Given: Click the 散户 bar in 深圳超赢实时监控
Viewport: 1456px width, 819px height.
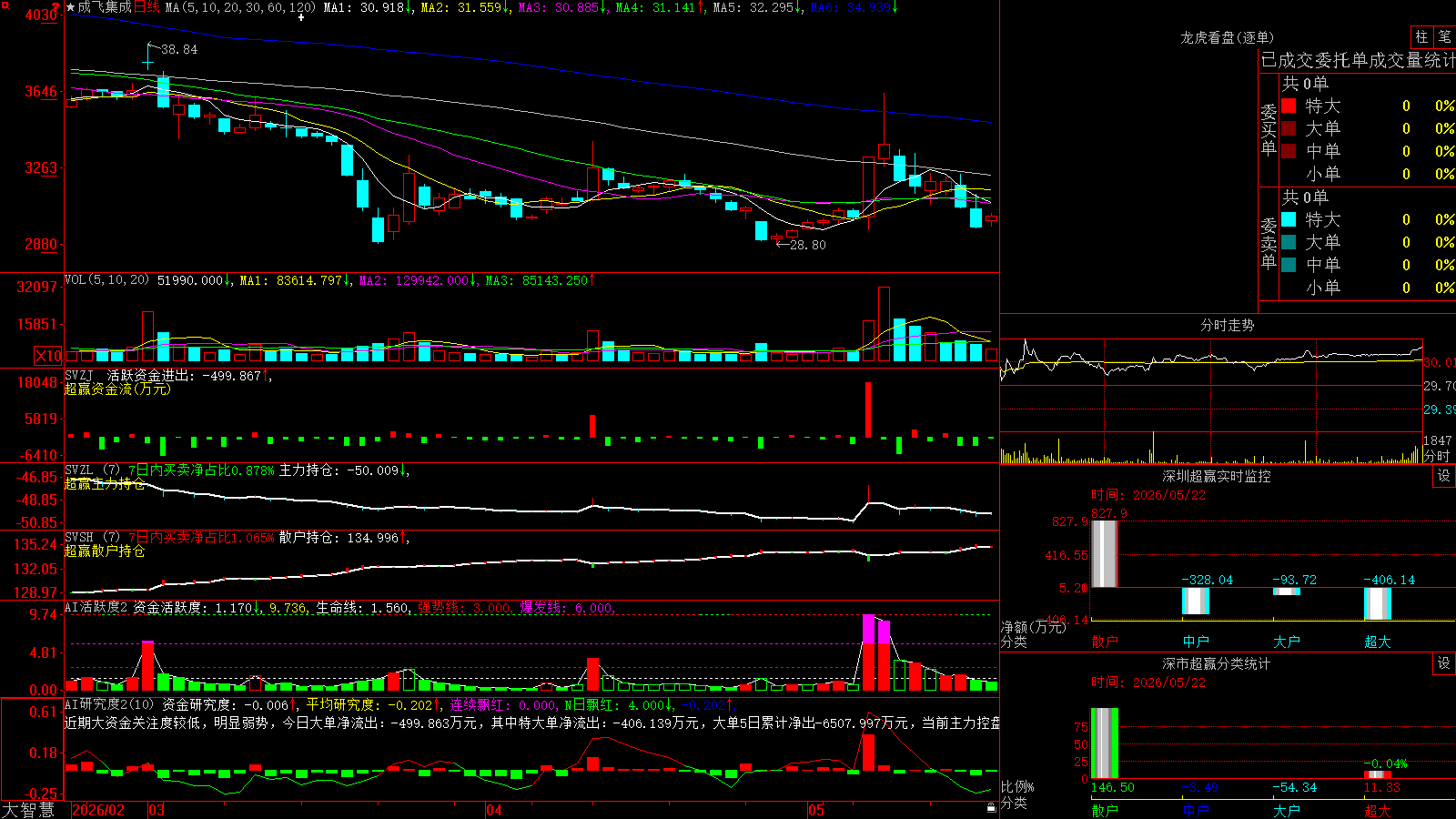Looking at the screenshot, I should pos(1104,553).
